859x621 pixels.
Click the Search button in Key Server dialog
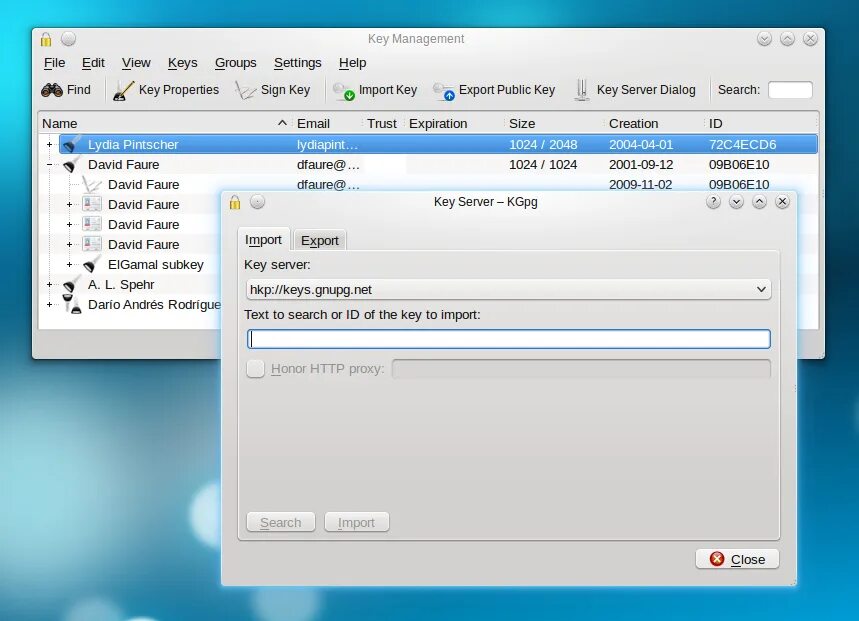(281, 522)
